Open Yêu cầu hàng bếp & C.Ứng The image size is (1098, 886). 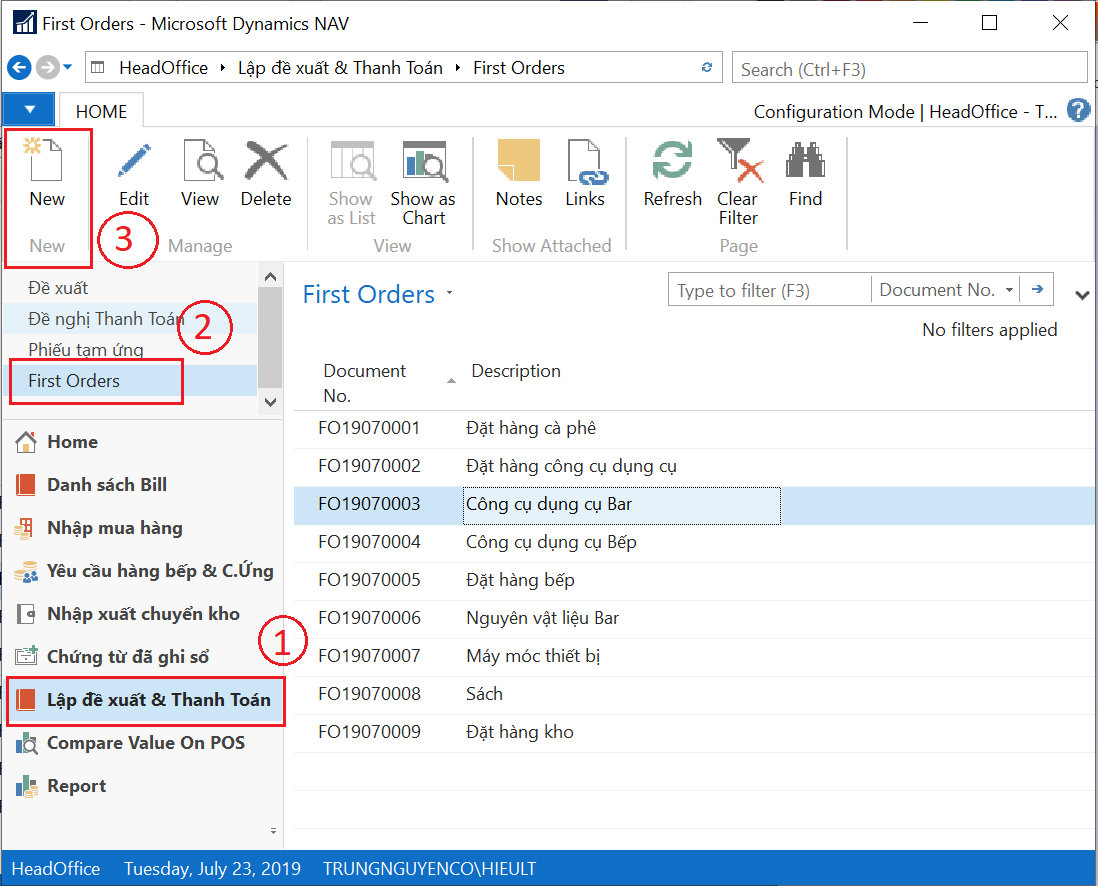coord(144,571)
